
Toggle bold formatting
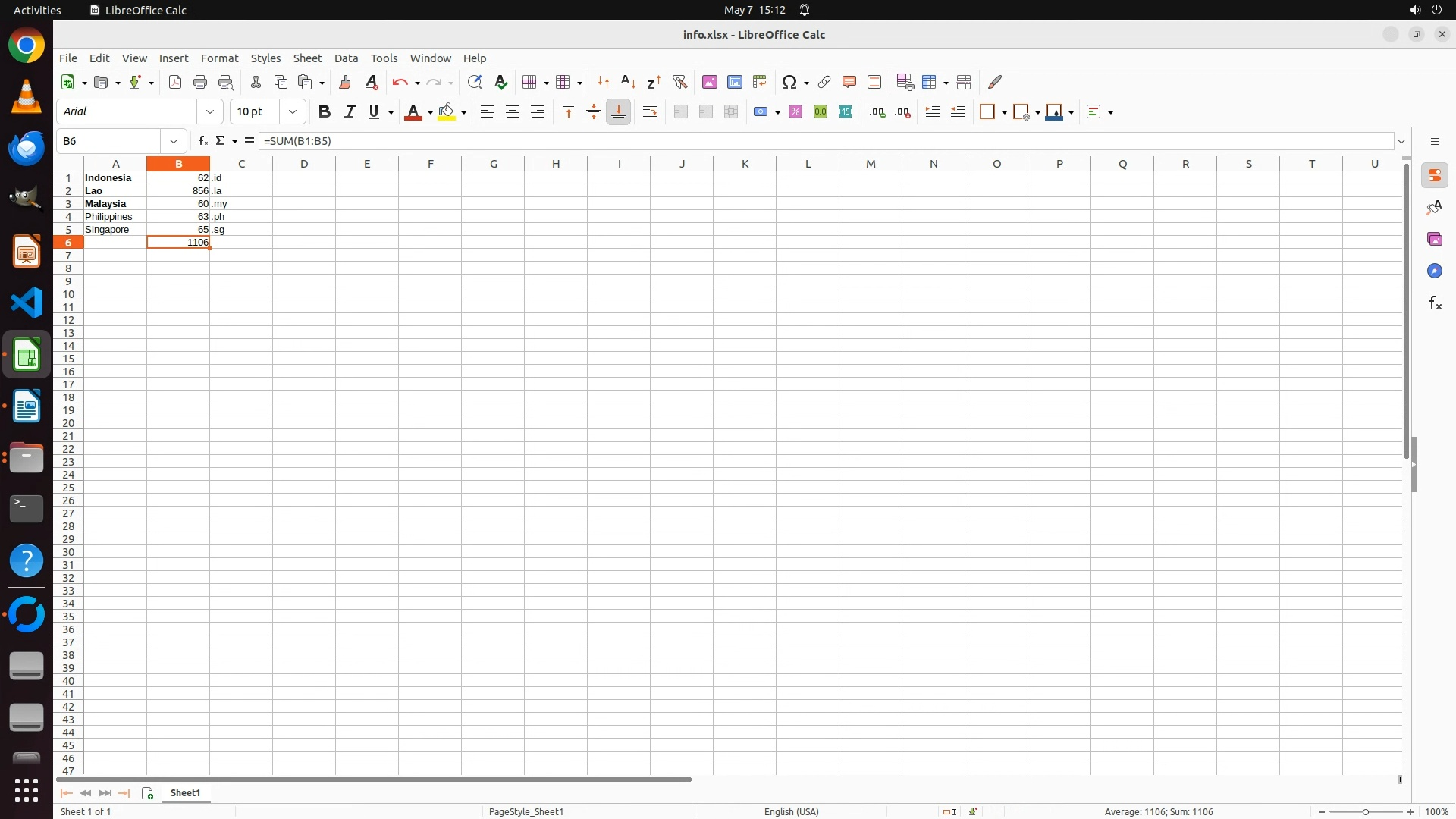tap(325, 112)
